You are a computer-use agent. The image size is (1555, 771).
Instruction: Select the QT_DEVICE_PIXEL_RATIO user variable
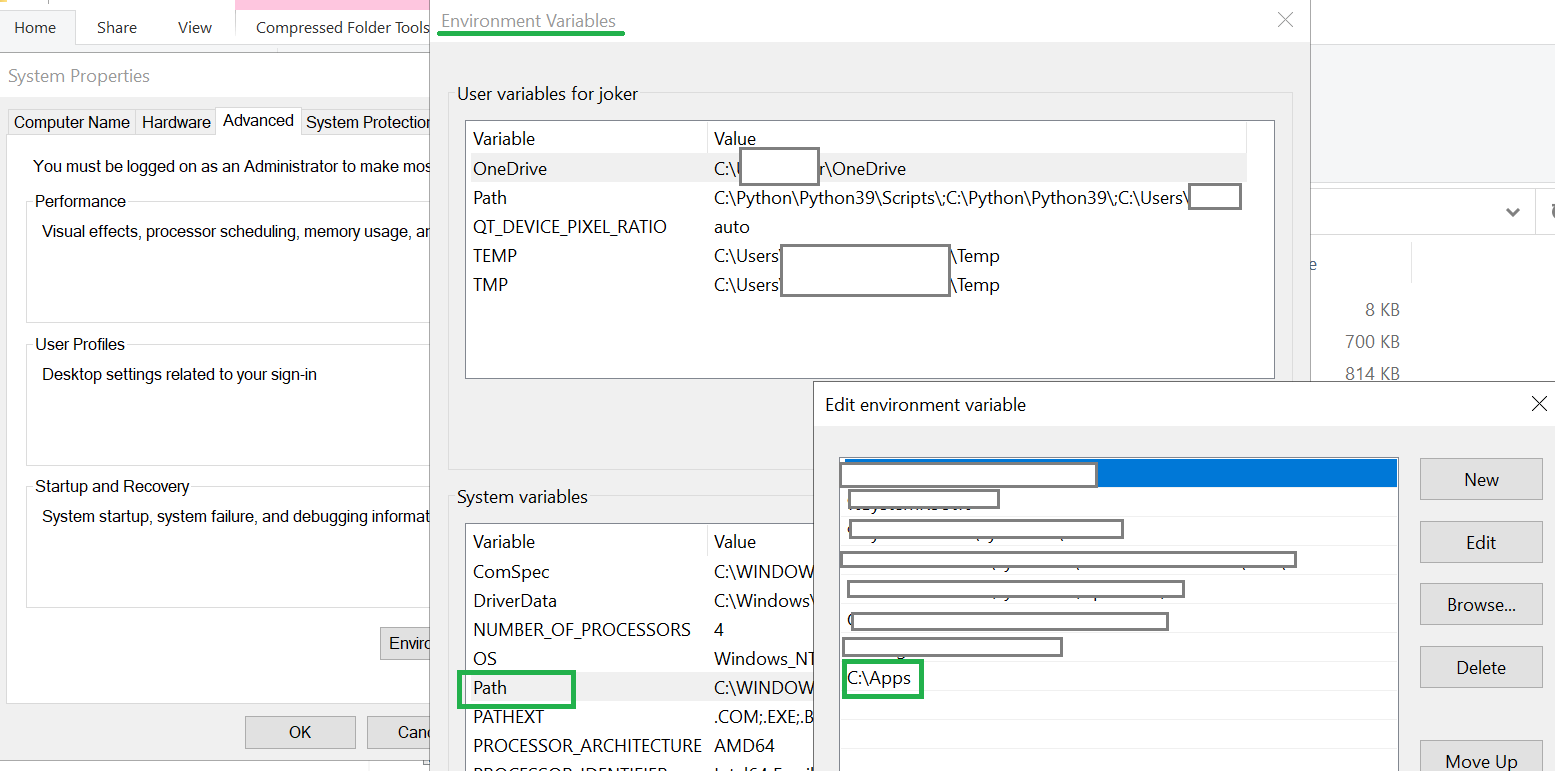tap(570, 227)
